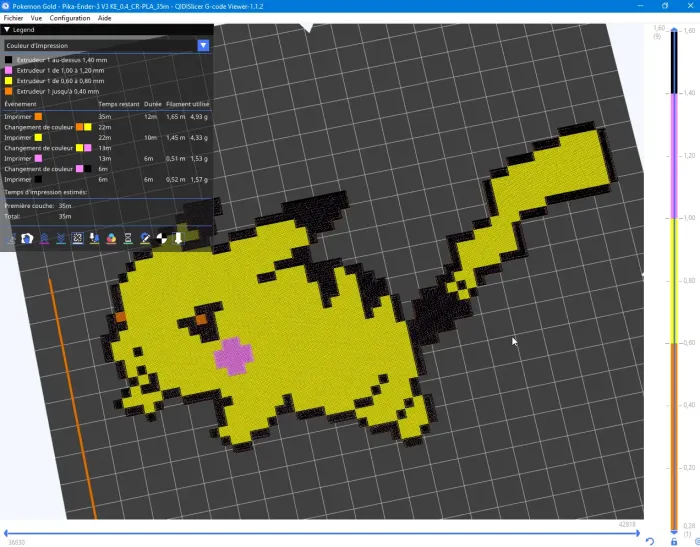Toggle seams visibility icon
Image resolution: width=700 pixels, height=547 pixels.
click(78, 239)
